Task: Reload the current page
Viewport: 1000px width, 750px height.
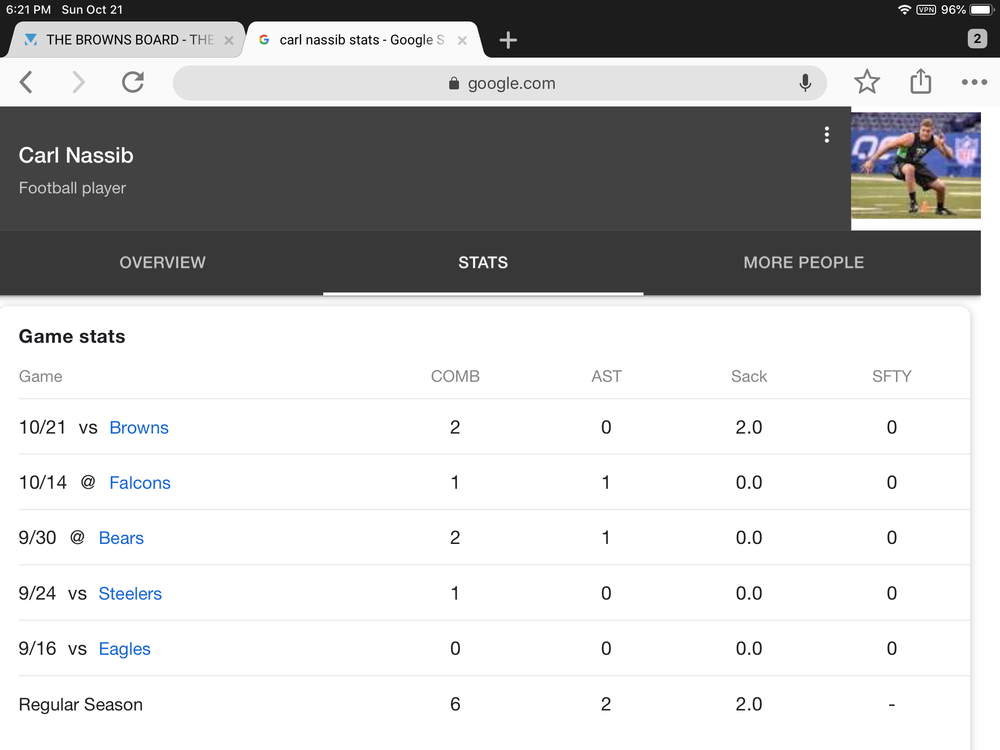Action: tap(133, 82)
